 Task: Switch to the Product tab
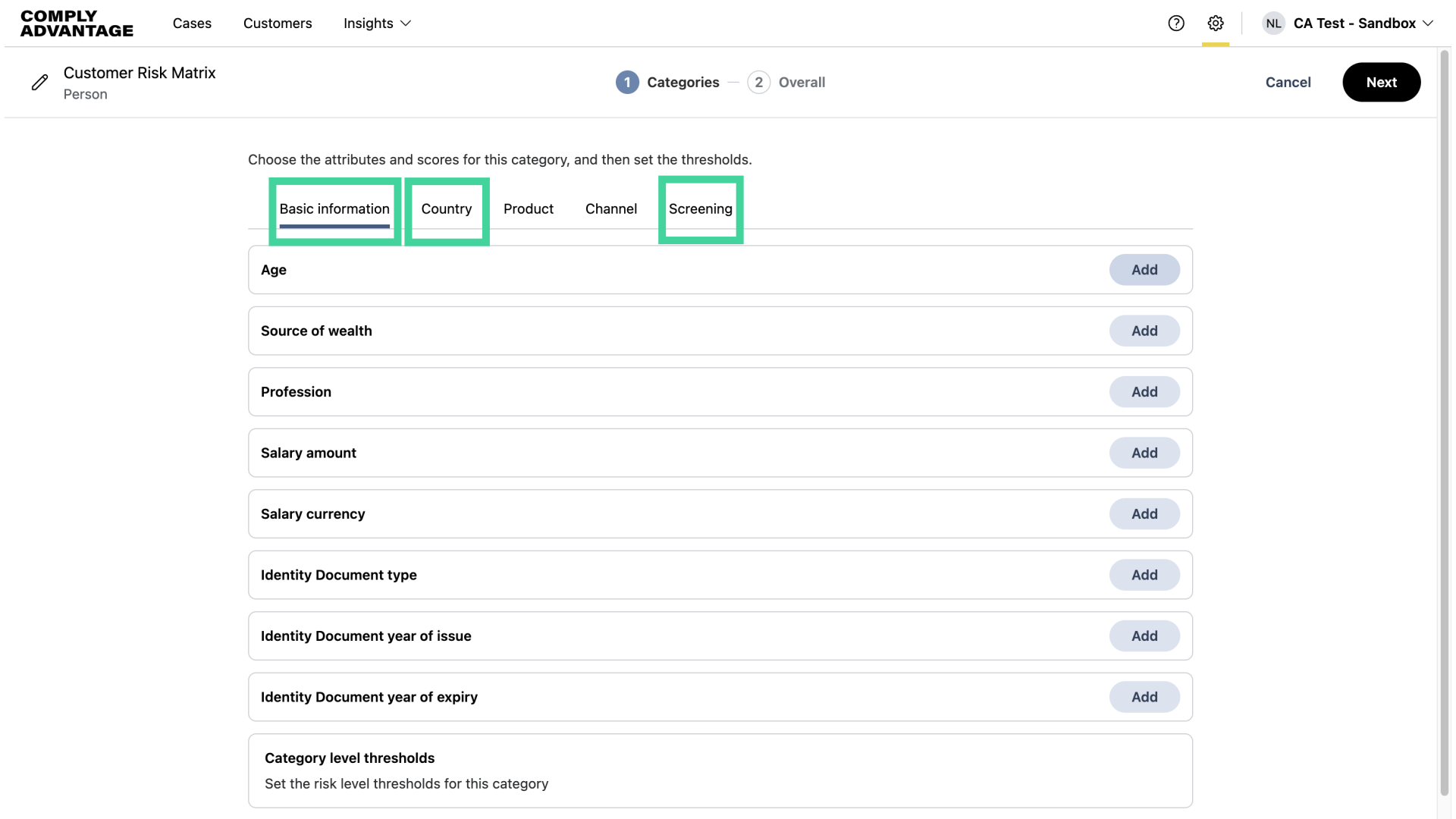coord(528,209)
